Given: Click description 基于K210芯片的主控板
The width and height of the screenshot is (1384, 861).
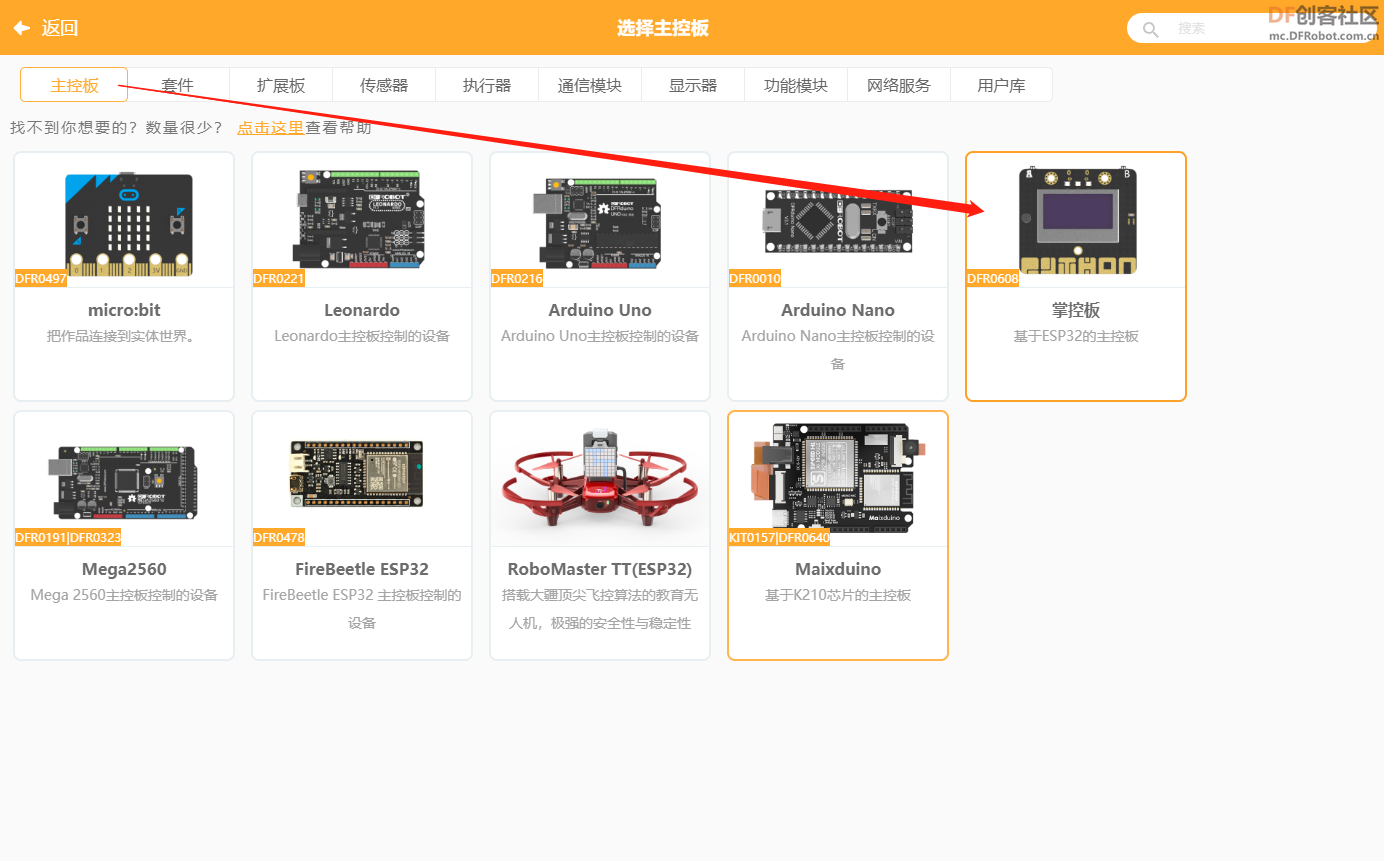Looking at the screenshot, I should pyautogui.click(x=838, y=595).
